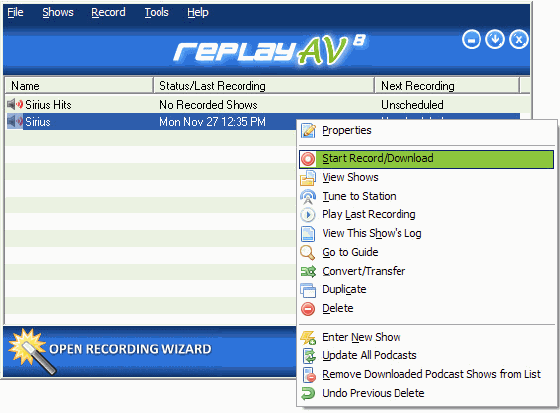
Task: Open the Shows menu
Action: pyautogui.click(x=58, y=13)
